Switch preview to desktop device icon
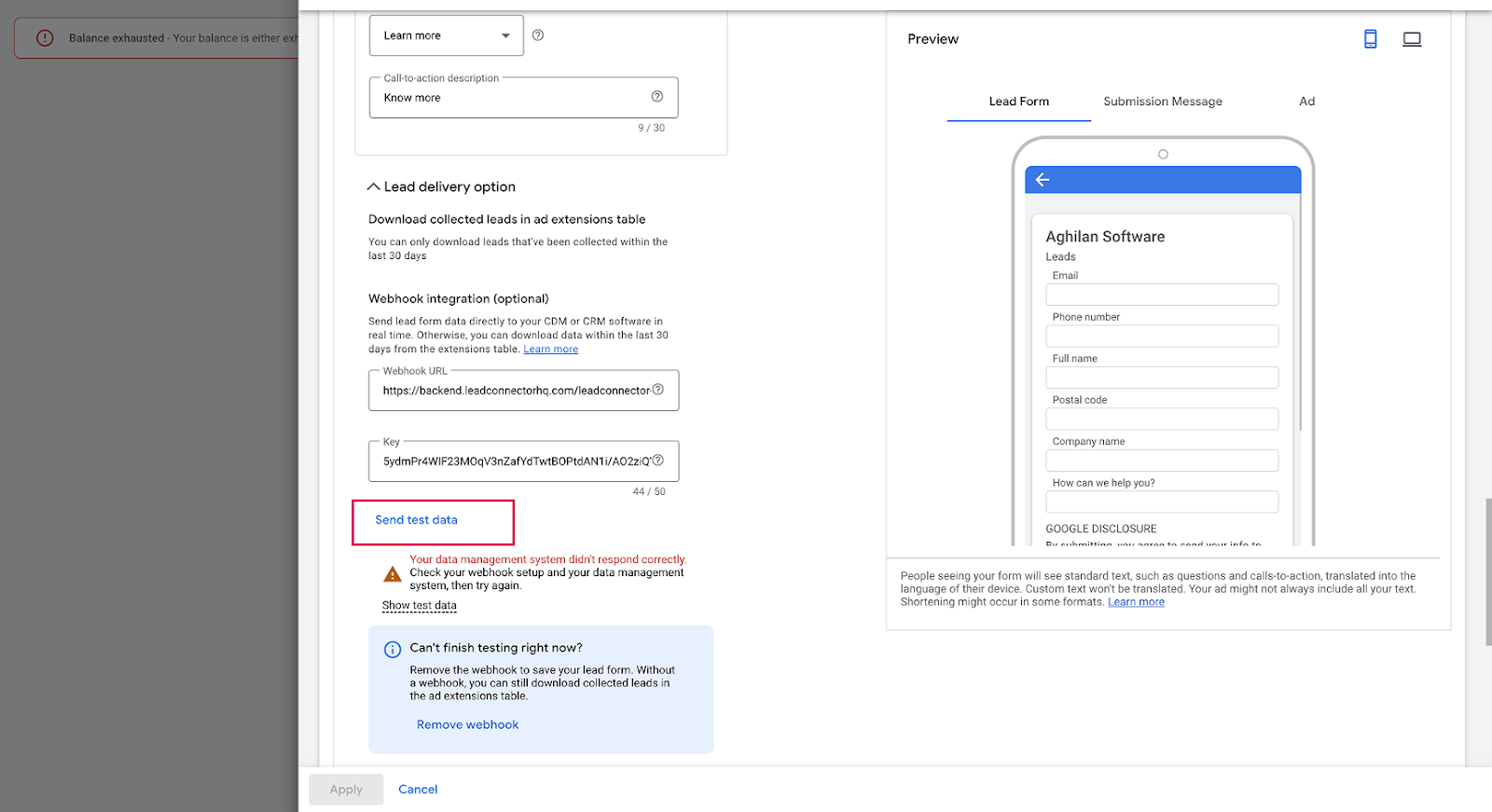This screenshot has width=1492, height=812. click(x=1412, y=39)
